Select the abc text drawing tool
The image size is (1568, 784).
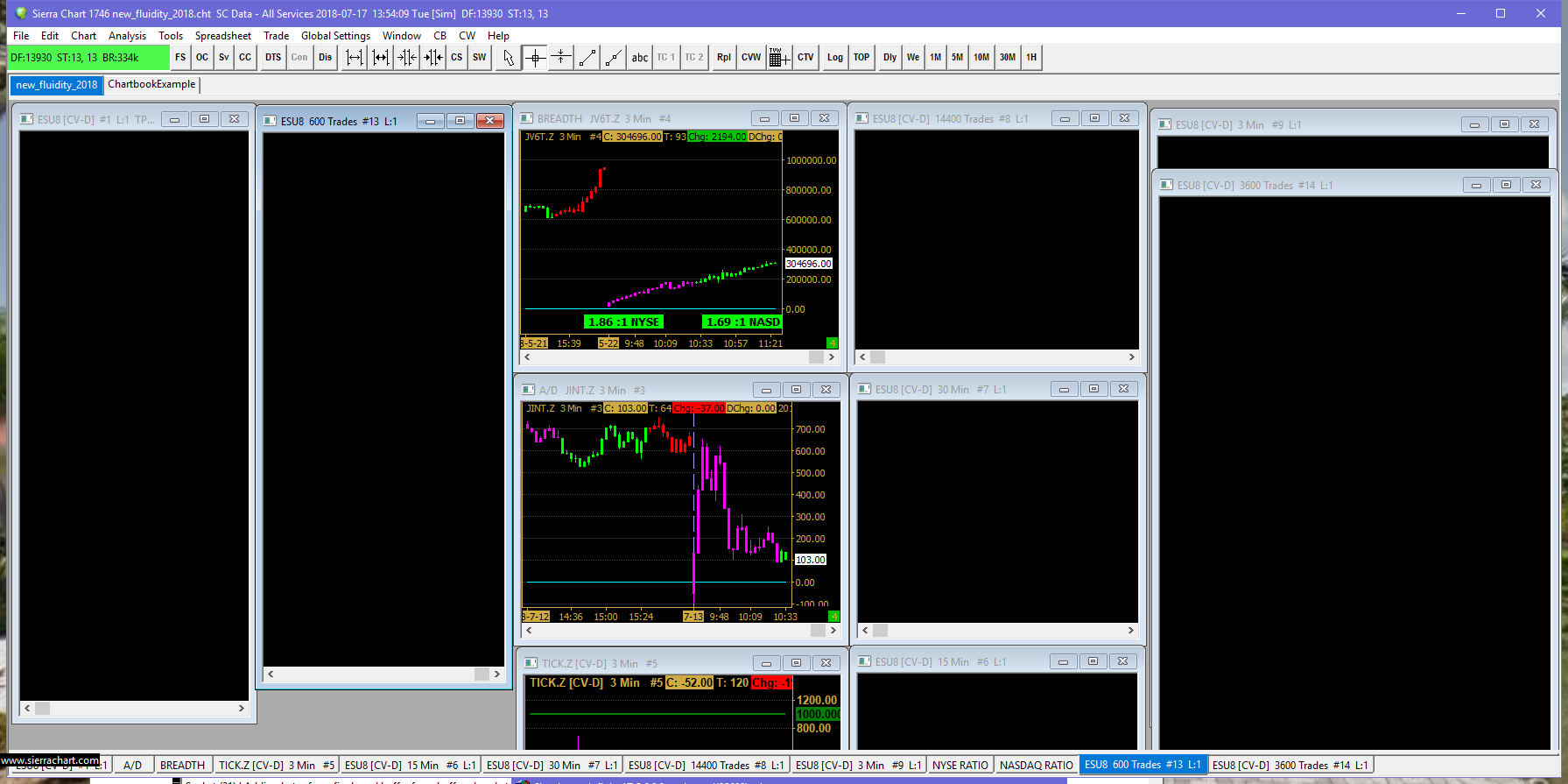pyautogui.click(x=640, y=58)
